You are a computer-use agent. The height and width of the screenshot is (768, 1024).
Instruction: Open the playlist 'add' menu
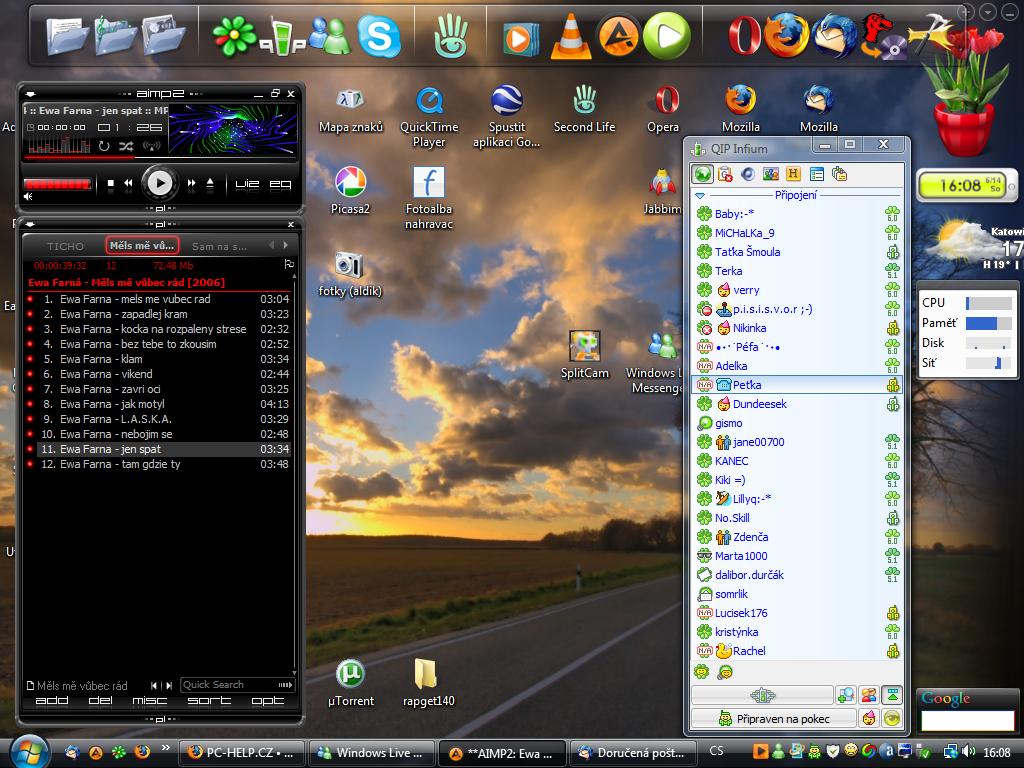pos(52,701)
